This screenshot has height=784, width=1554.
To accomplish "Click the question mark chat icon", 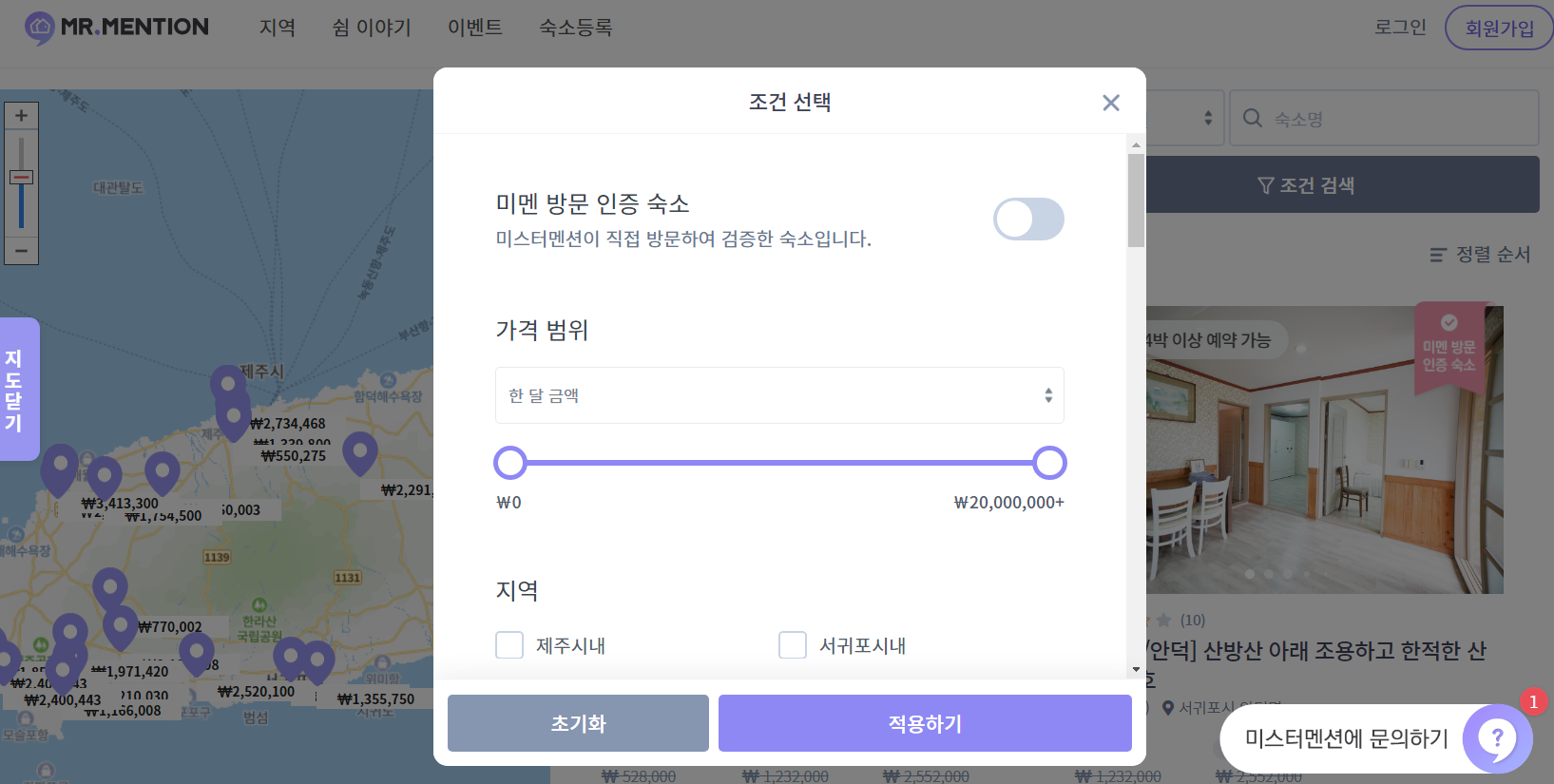I will coord(1497,738).
